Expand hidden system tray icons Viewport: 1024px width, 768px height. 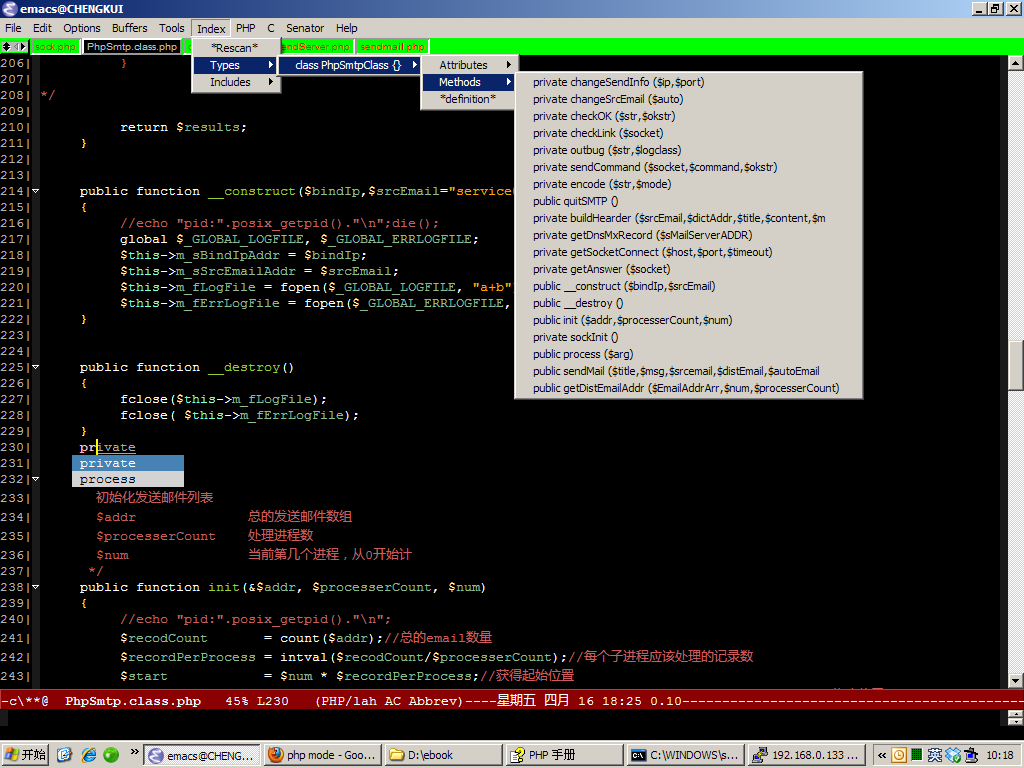point(882,756)
